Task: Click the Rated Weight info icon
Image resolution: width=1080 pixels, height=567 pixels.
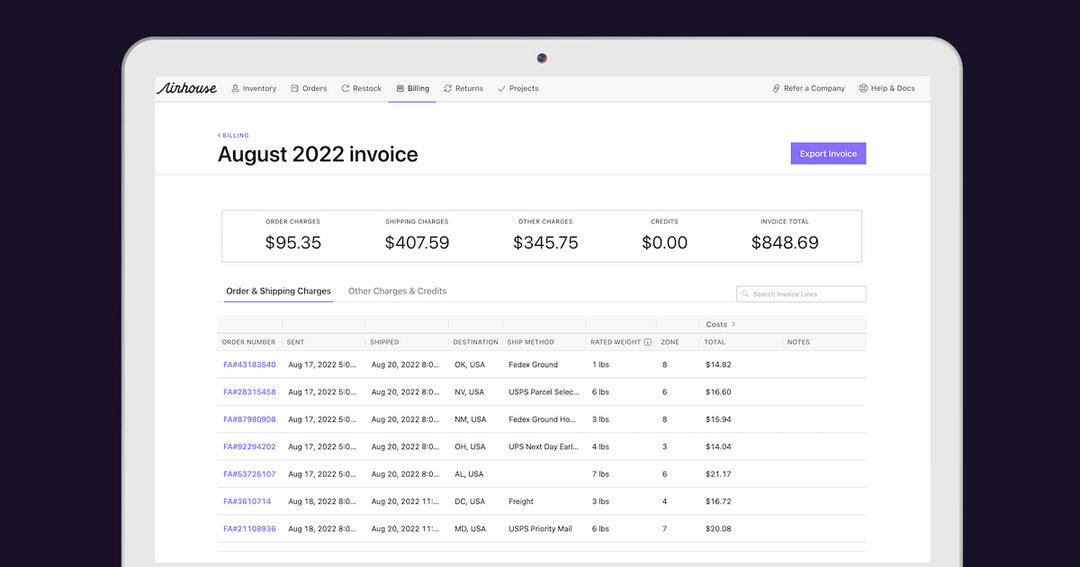Action: pos(647,342)
